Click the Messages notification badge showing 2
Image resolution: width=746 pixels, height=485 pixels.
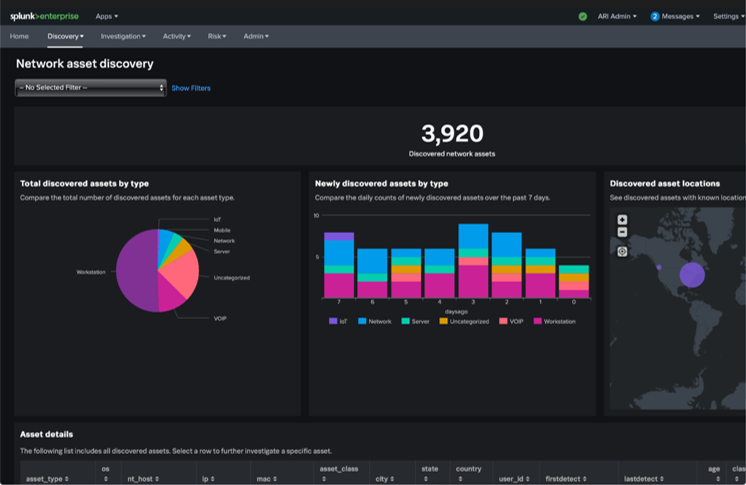tap(655, 16)
